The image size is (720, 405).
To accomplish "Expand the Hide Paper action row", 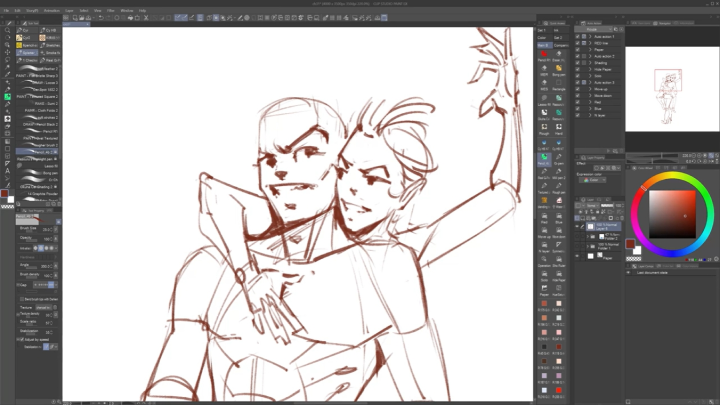I will tap(590, 69).
